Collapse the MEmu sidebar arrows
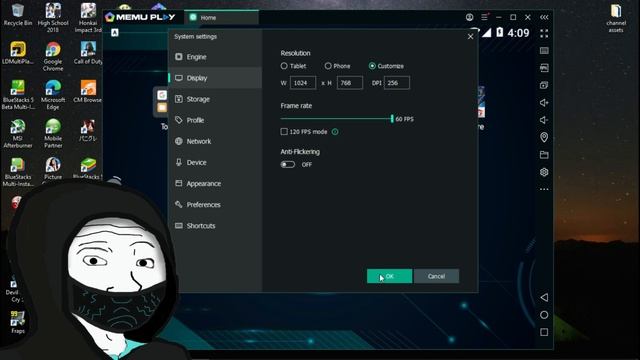Screen dimensions: 640x360 coord(544,17)
